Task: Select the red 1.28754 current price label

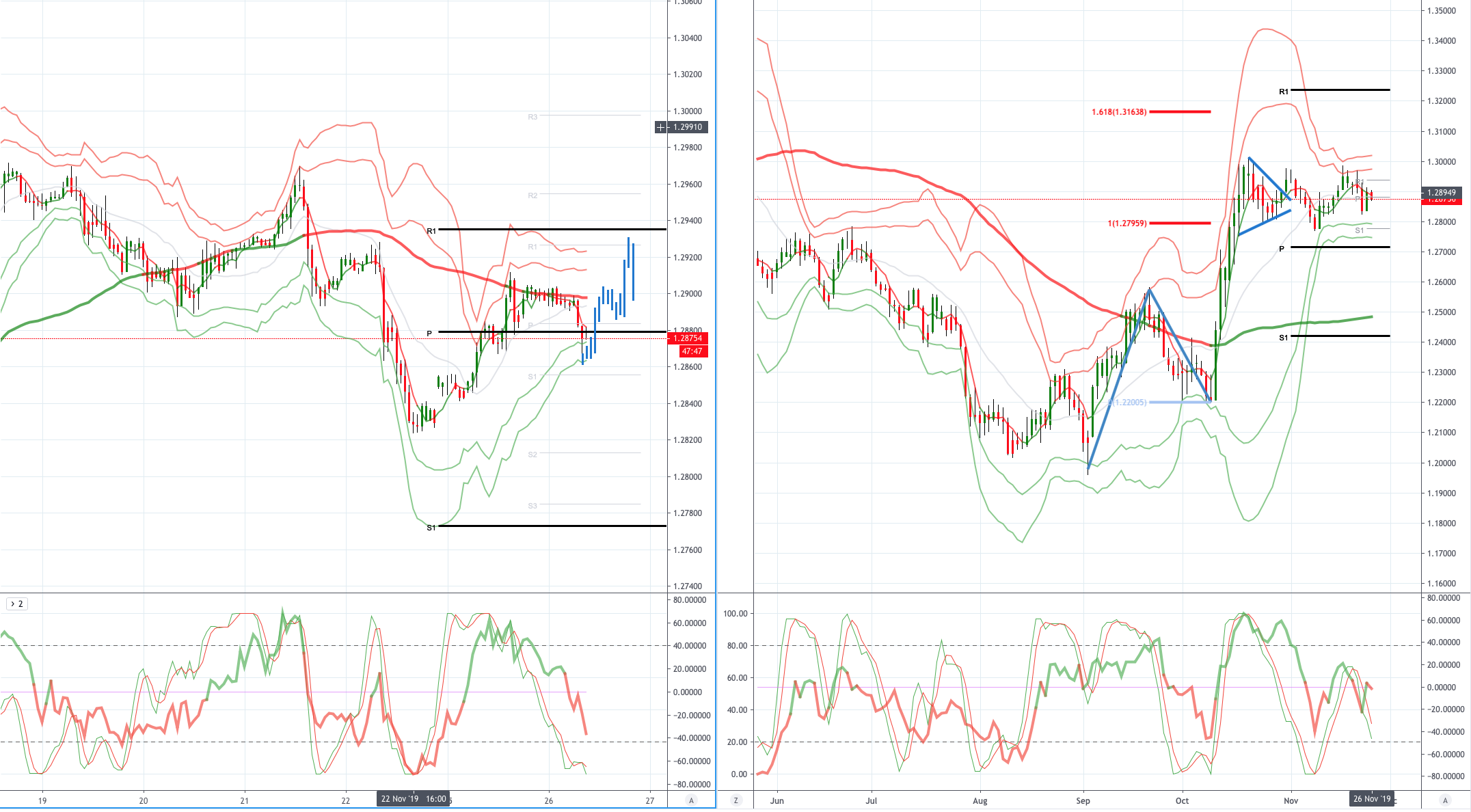Action: click(688, 338)
